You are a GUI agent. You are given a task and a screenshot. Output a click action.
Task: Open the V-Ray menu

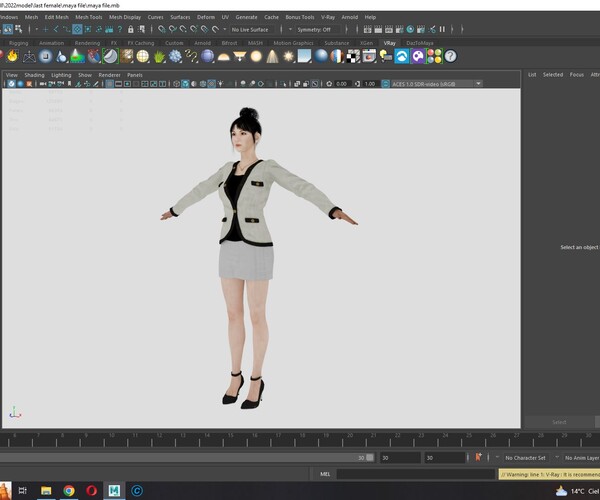pos(328,17)
